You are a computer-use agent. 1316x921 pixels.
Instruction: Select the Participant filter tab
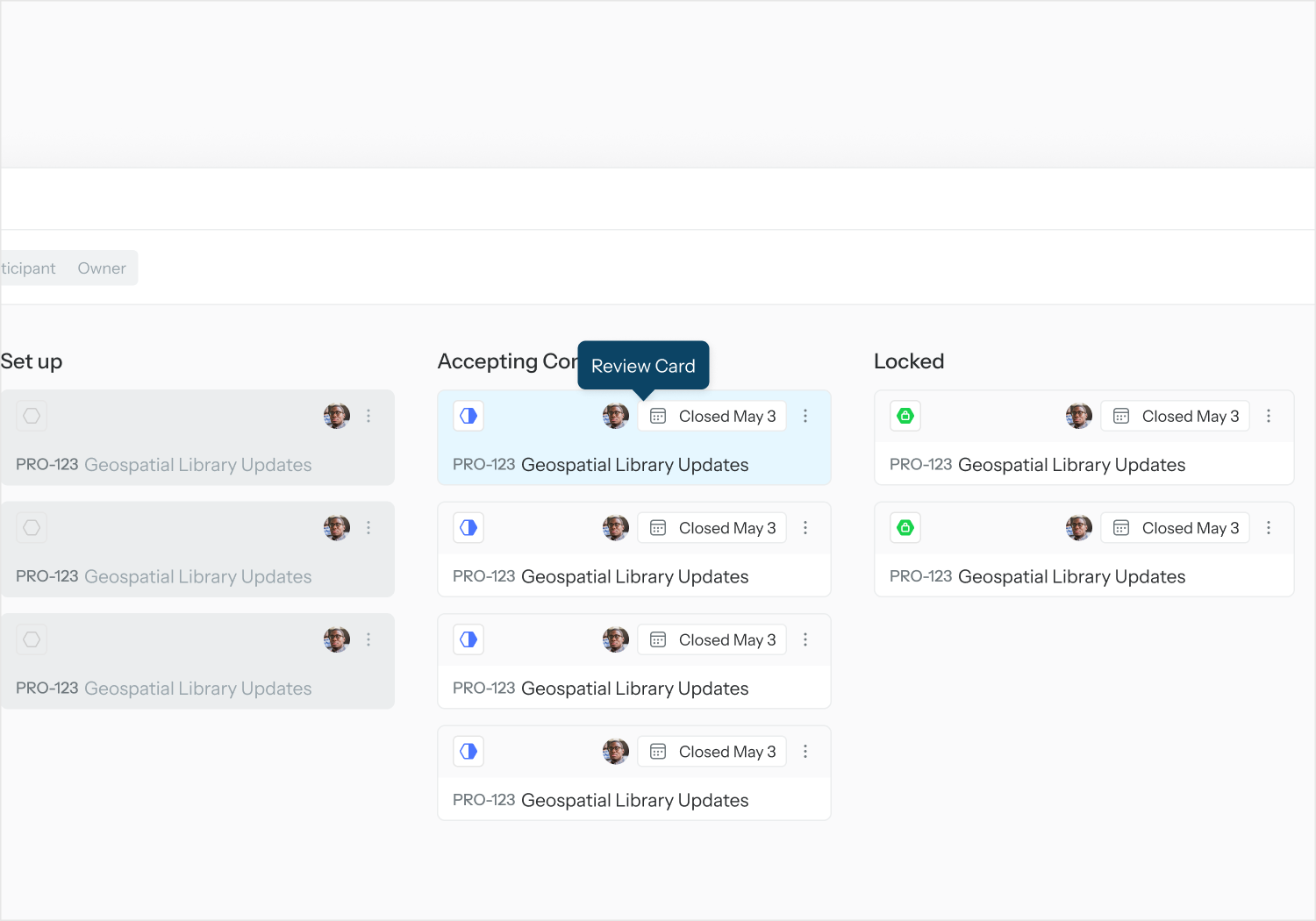(28, 268)
